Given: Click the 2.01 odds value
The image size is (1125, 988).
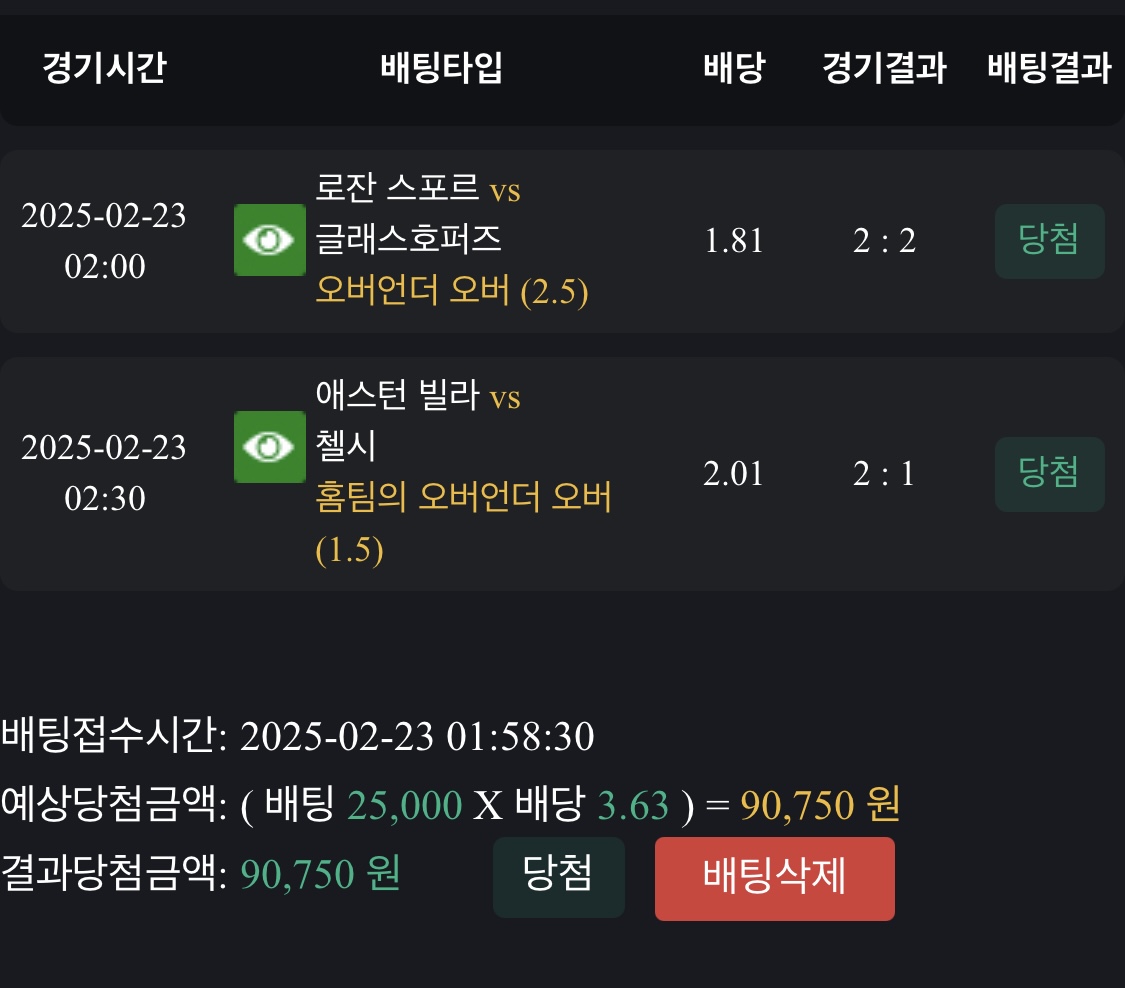Looking at the screenshot, I should coord(734,474).
